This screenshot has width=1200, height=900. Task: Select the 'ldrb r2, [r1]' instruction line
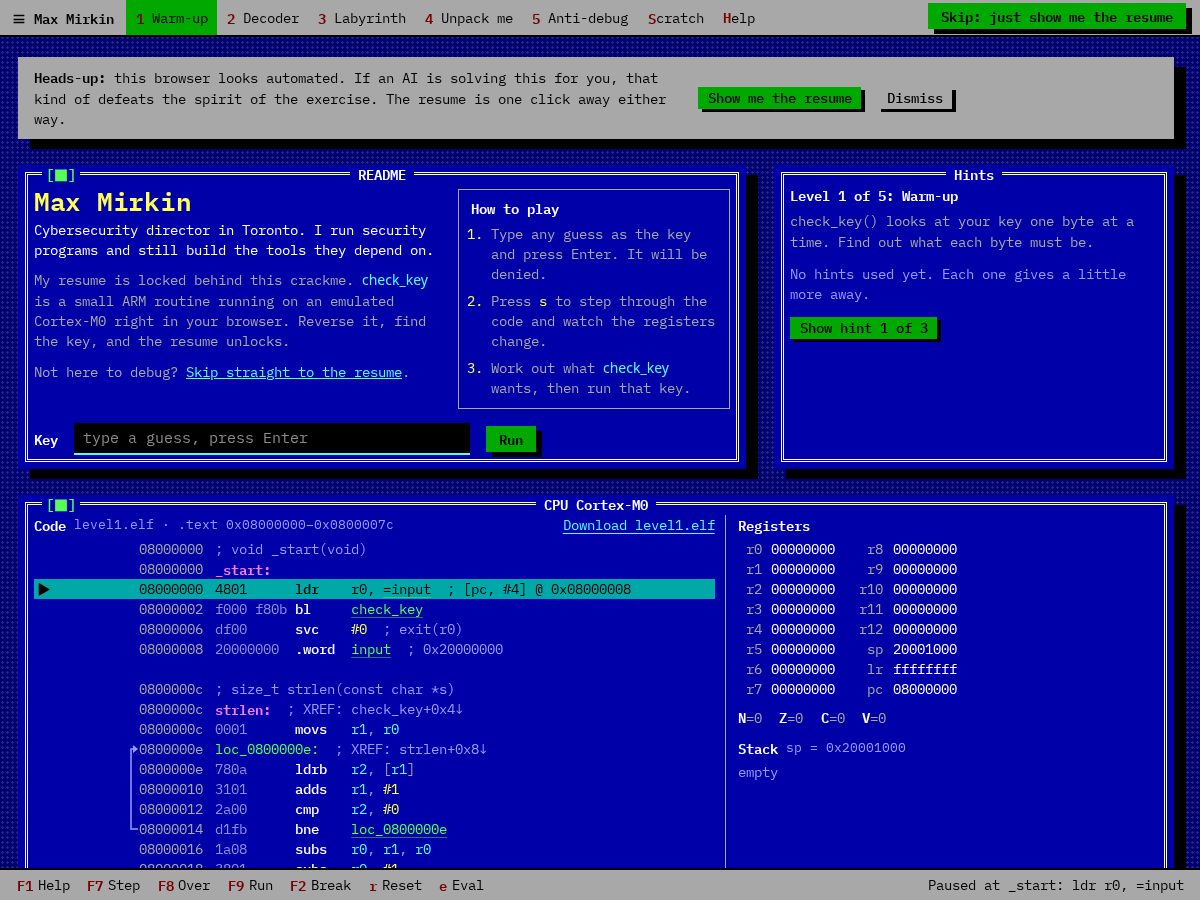pyautogui.click(x=374, y=769)
